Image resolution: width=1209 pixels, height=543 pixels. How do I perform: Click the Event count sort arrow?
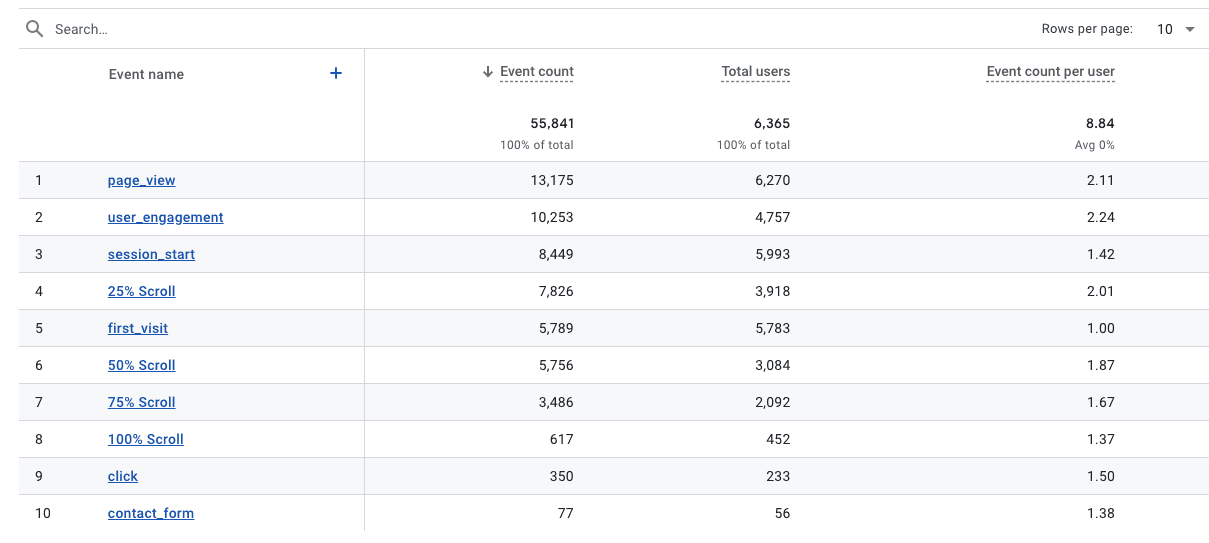click(488, 72)
